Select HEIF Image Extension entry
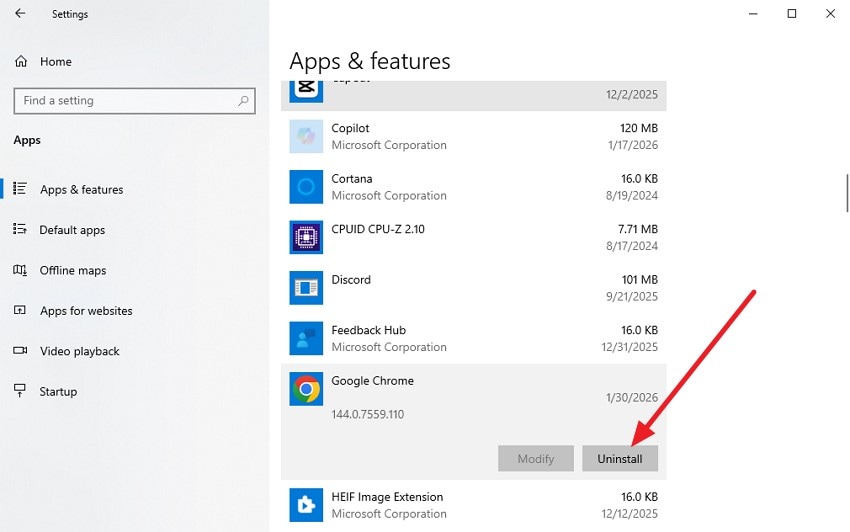The height and width of the screenshot is (532, 850). tap(387, 497)
